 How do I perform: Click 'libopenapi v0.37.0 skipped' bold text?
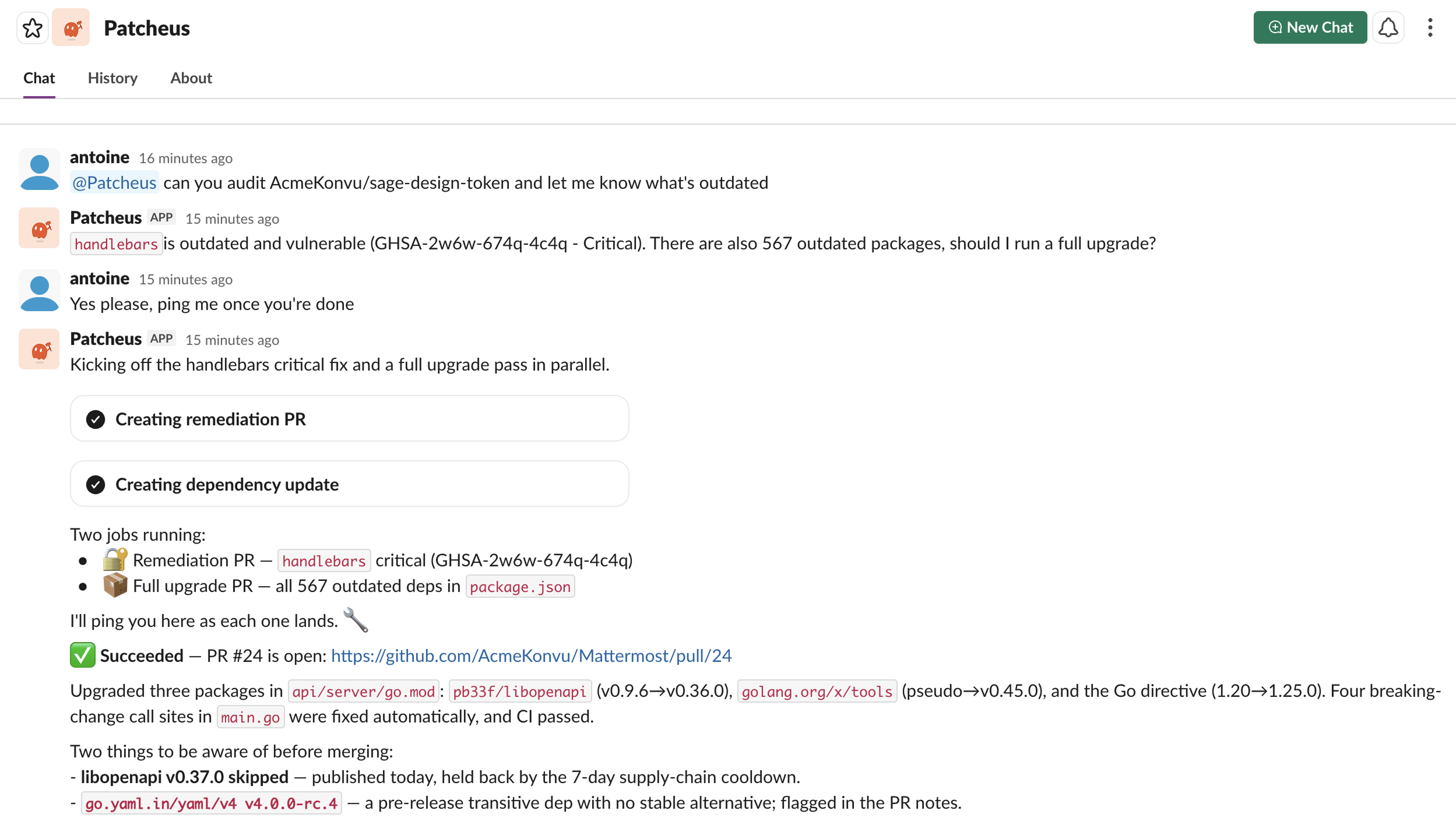[184, 777]
